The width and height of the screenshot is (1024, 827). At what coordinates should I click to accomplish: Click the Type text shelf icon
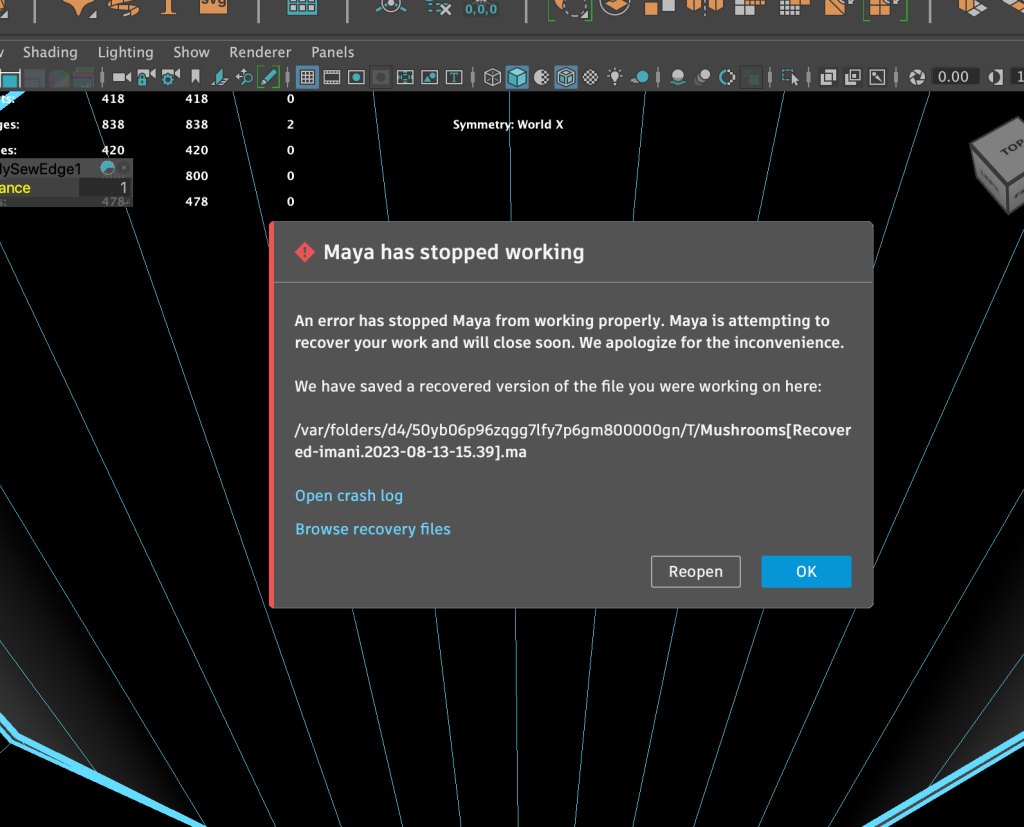(168, 5)
